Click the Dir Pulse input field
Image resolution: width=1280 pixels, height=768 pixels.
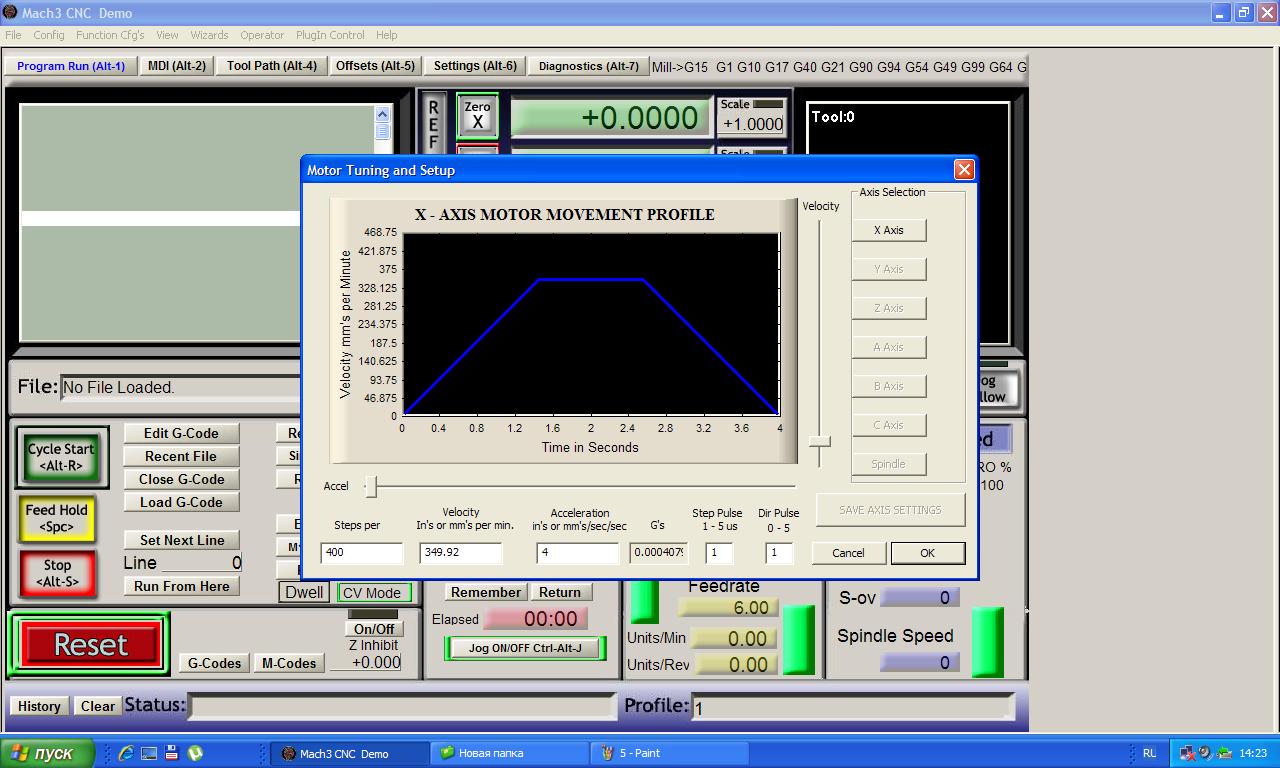coord(779,553)
